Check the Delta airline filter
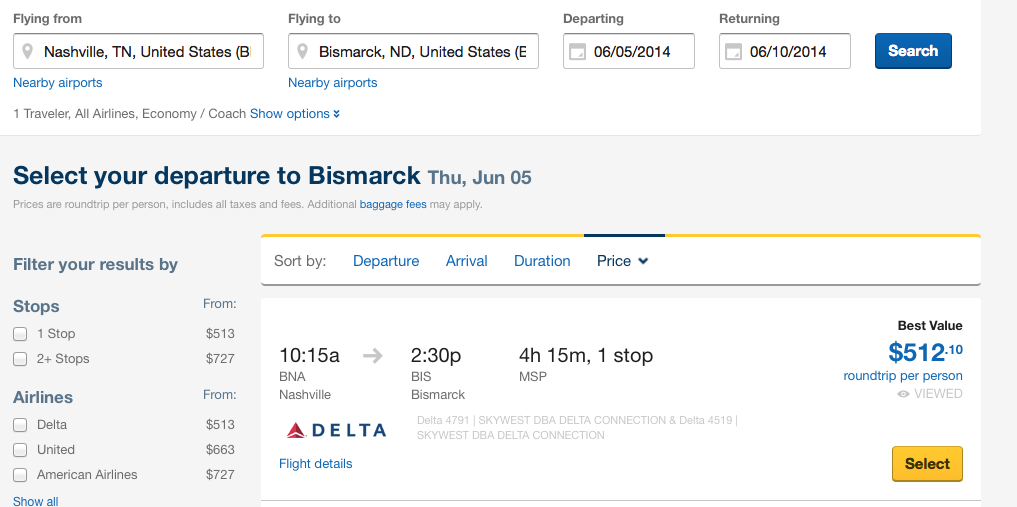 (x=20, y=425)
